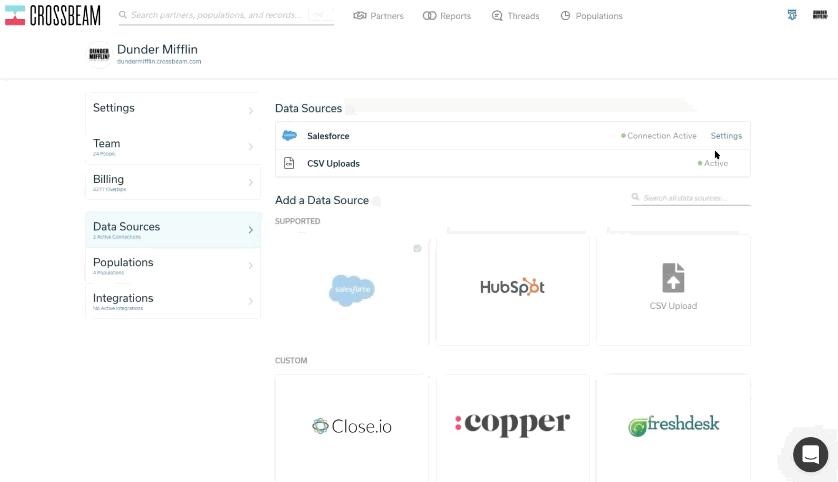The width and height of the screenshot is (838, 482).
Task: Open the Integrations sidebar section
Action: click(x=173, y=301)
